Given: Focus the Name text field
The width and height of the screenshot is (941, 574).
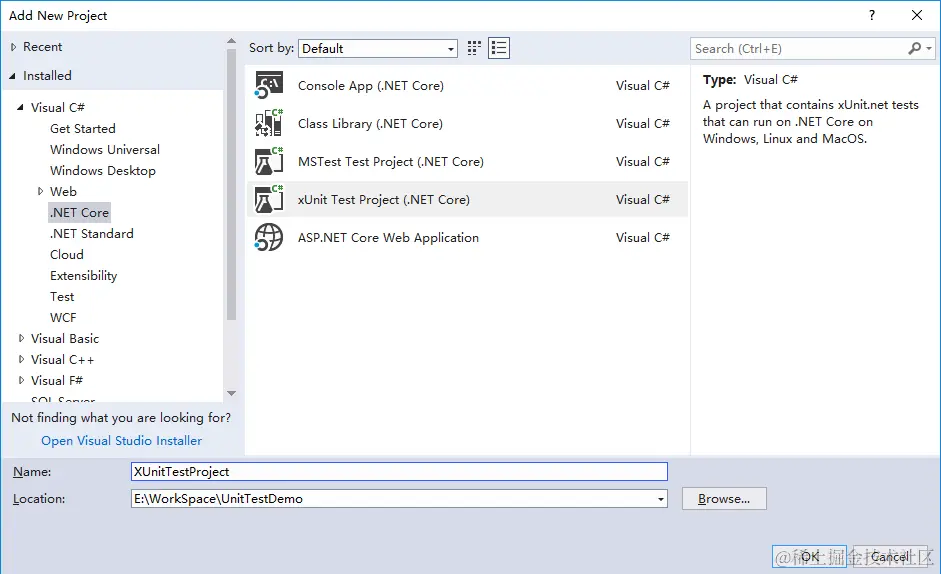Looking at the screenshot, I should click(399, 471).
